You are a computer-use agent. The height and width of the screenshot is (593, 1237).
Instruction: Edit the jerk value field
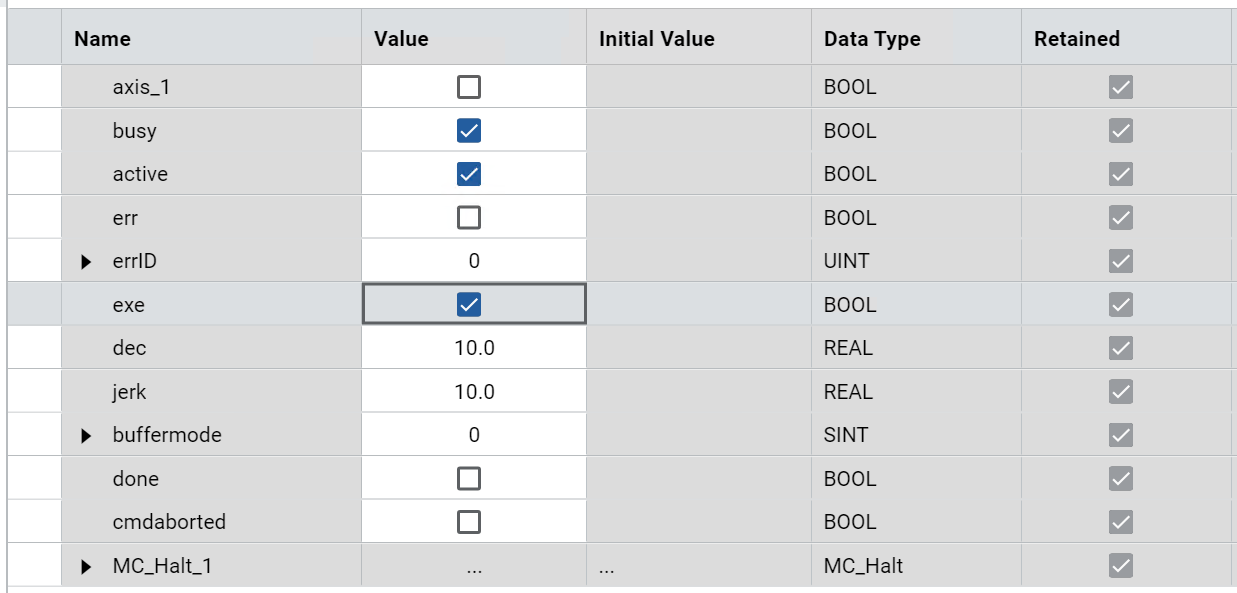click(x=474, y=392)
